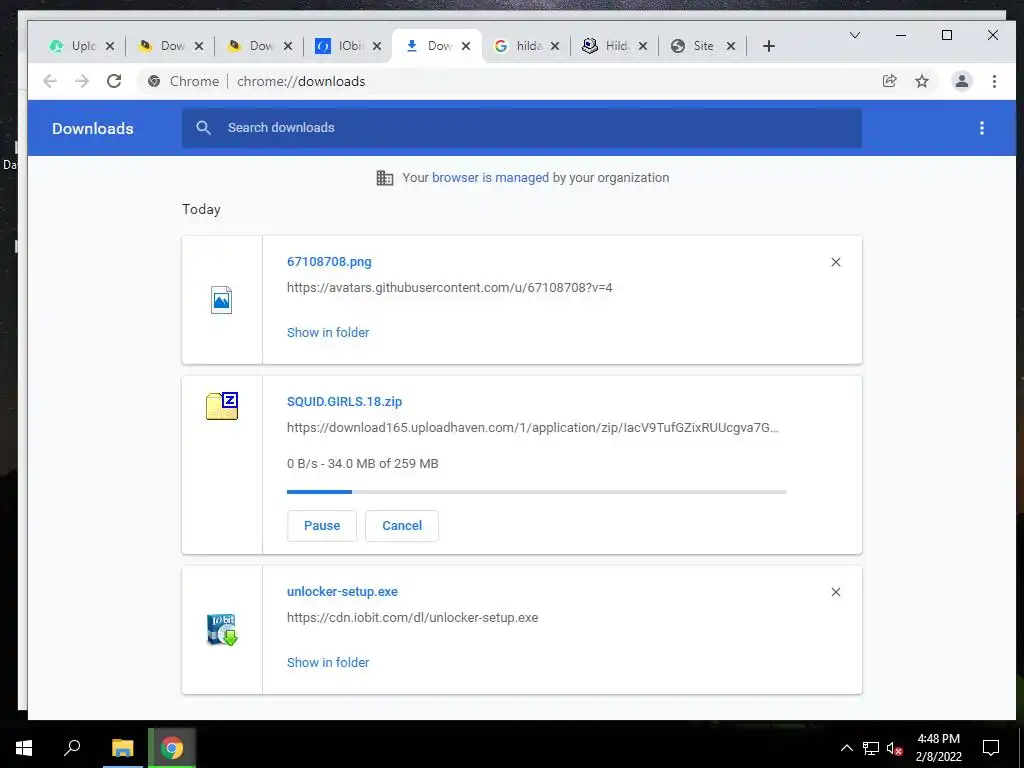Click the zip download progress bar
This screenshot has height=768, width=1024.
click(536, 492)
